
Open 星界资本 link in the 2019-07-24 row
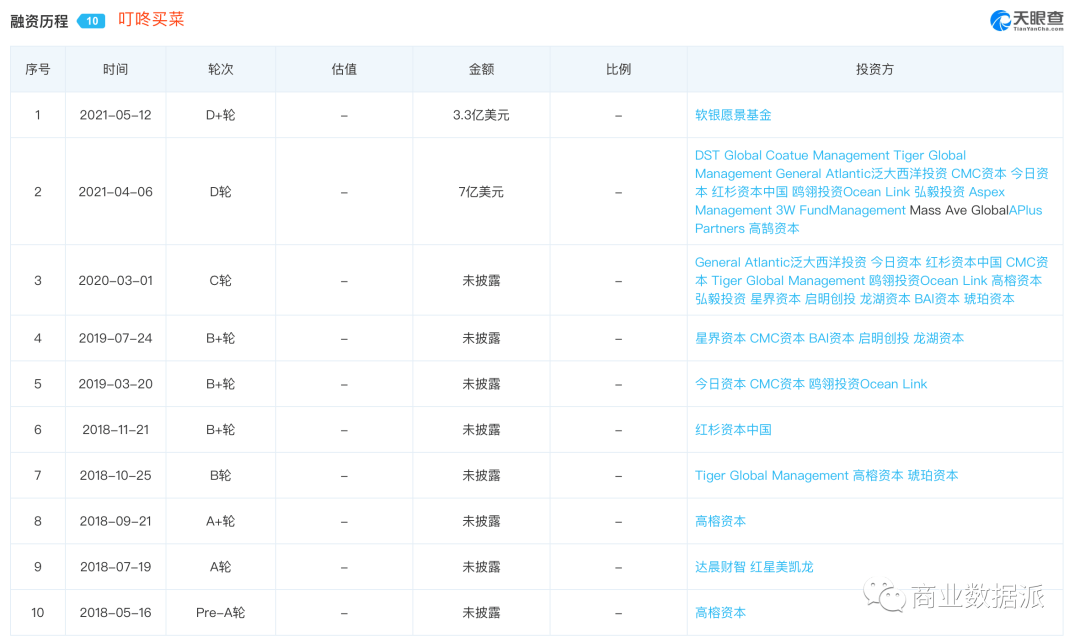point(720,338)
